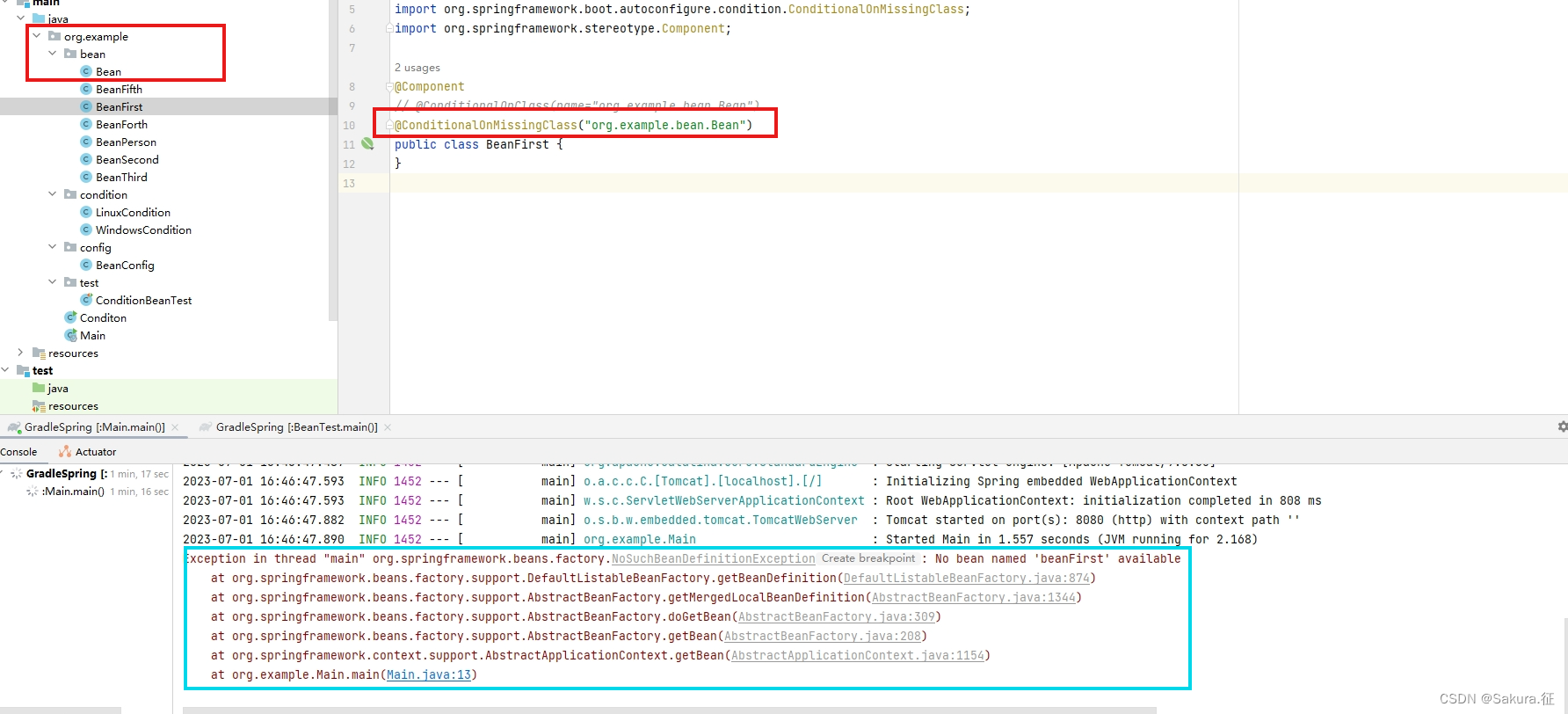Click the ConditionBeanTest class icon
The height and width of the screenshot is (714, 1568).
click(x=86, y=300)
